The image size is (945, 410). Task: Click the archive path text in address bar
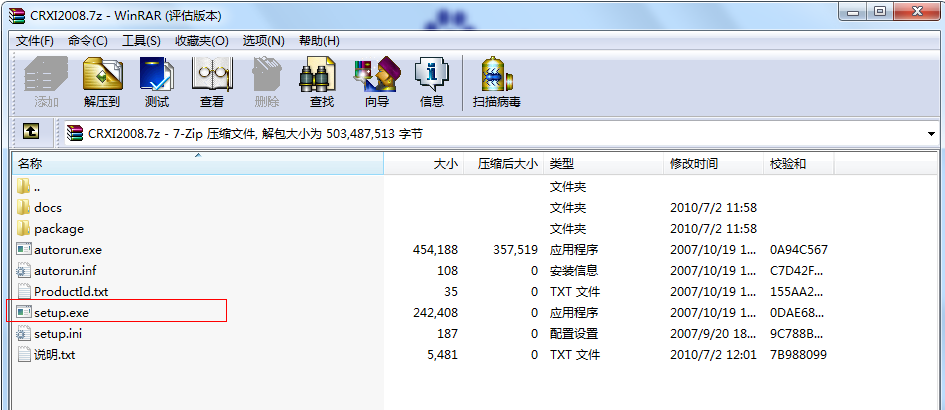click(x=256, y=133)
